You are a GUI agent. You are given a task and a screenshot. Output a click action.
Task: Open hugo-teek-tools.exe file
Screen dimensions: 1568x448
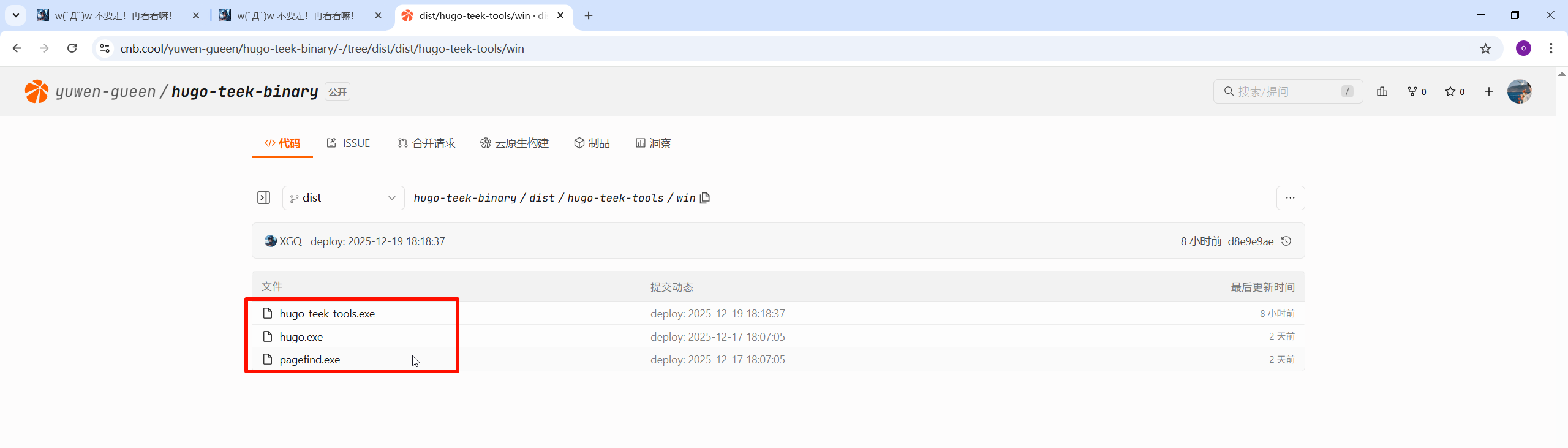coord(327,314)
